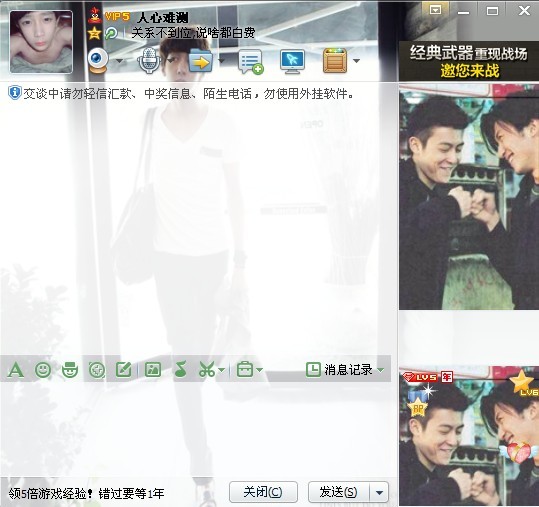Share music with the note icon
This screenshot has width=539, height=507.
(180, 370)
